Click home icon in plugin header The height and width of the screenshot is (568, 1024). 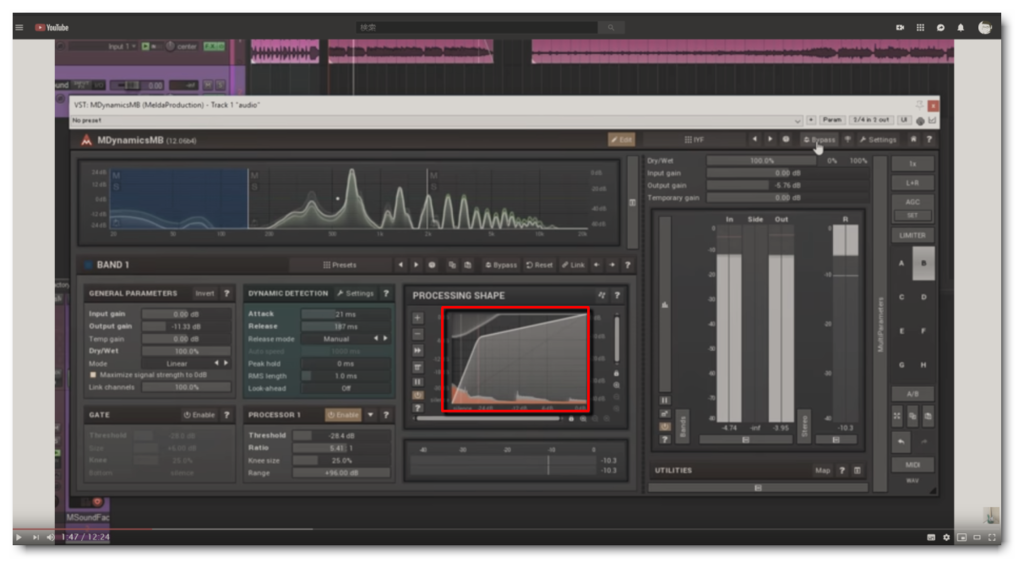[x=913, y=139]
